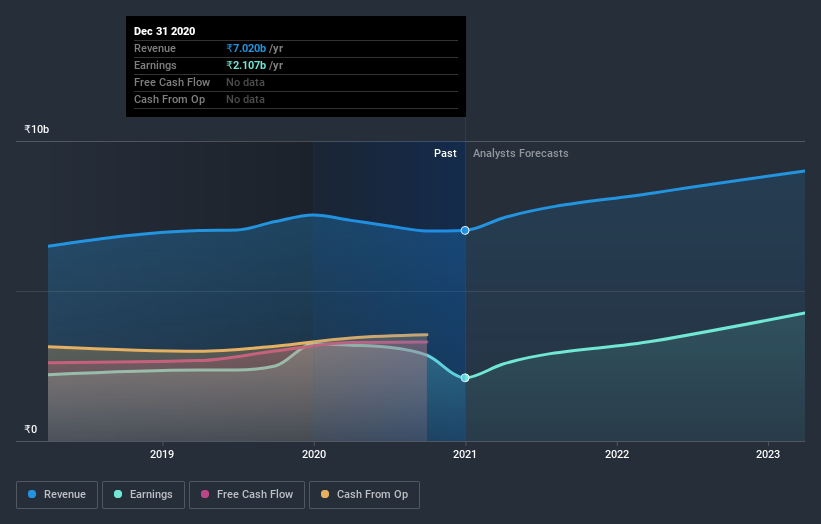Toggle the Cash From Op legend button
The height and width of the screenshot is (524, 821).
[364, 495]
